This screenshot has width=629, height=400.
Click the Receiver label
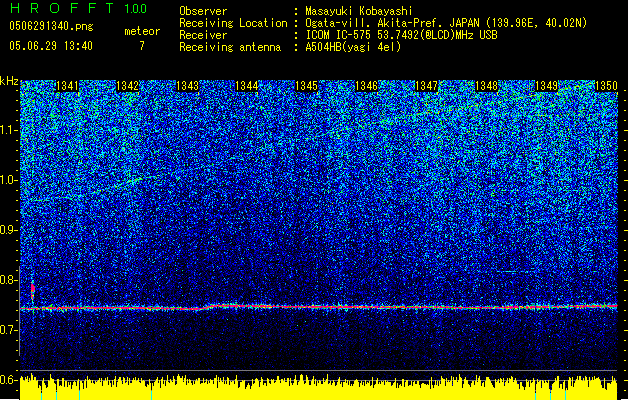click(x=203, y=35)
